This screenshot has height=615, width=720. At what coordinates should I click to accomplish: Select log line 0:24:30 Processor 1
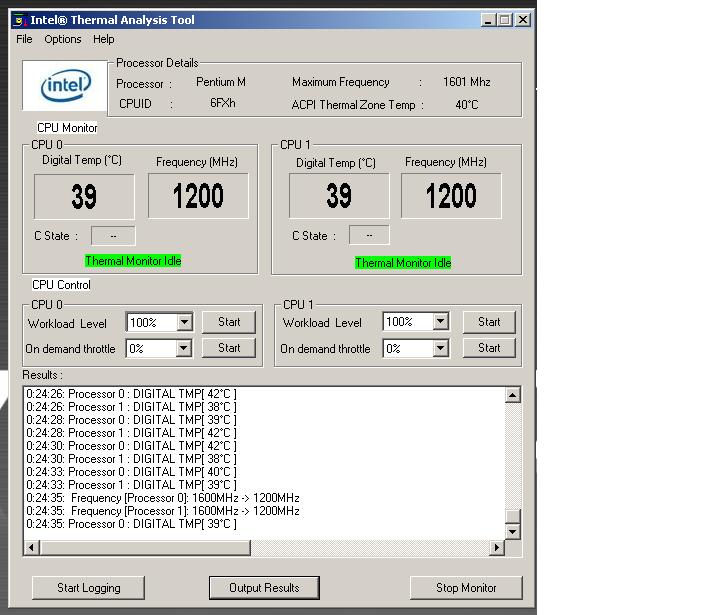131,459
